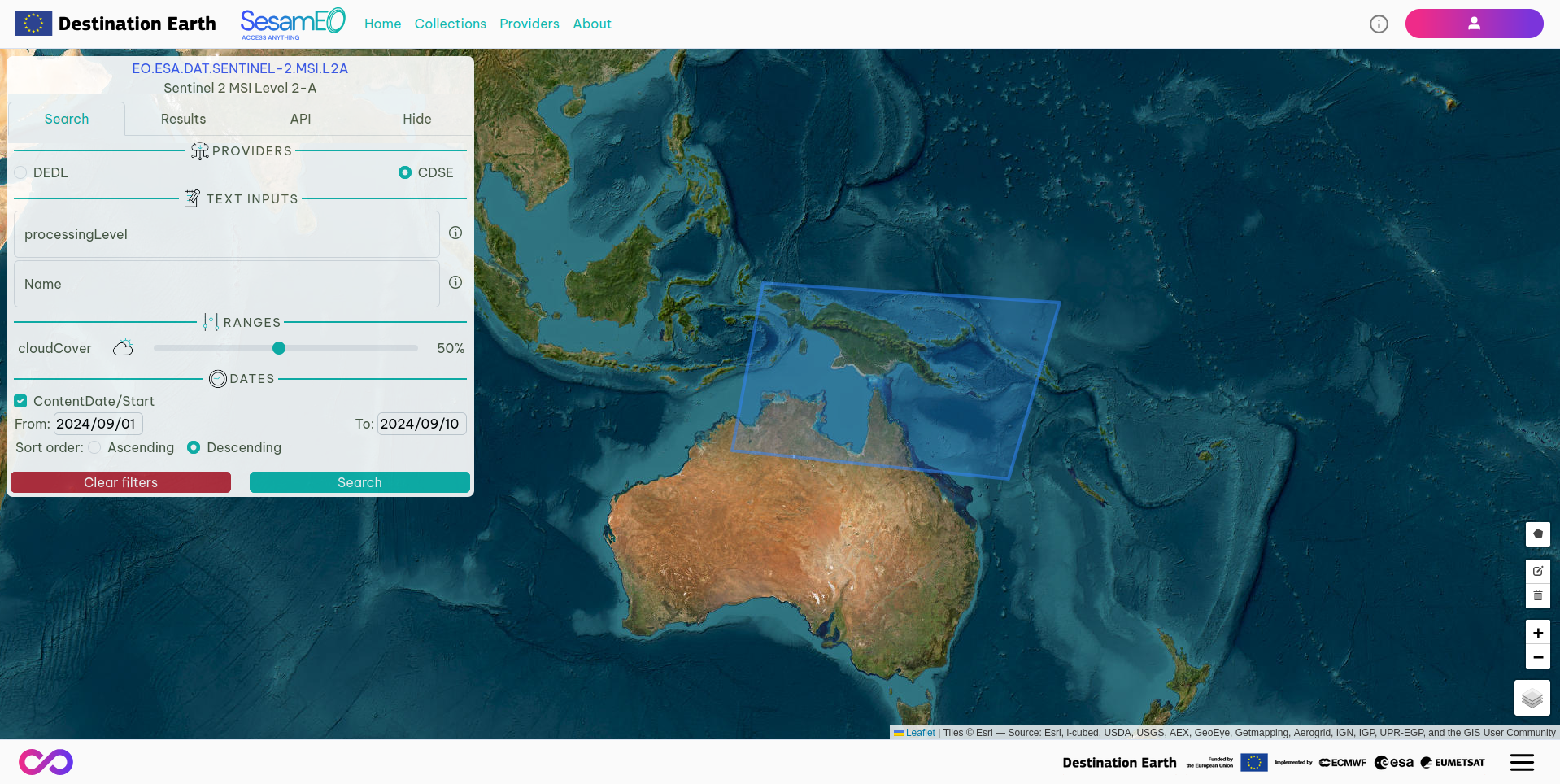Click the Providers section icon
Screen dimensions: 1560x784
coord(199,151)
